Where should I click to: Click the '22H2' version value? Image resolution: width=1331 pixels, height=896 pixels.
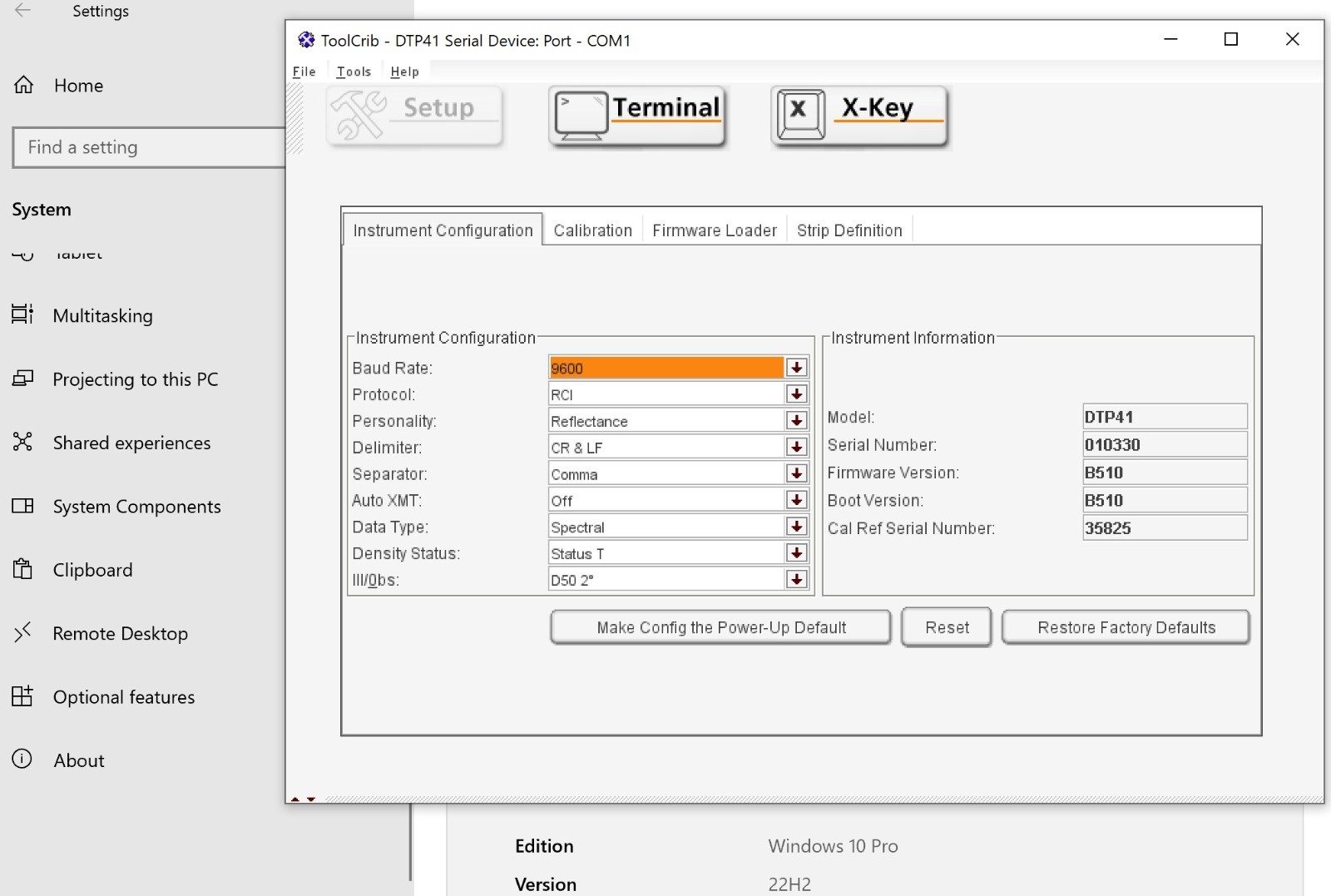789,884
